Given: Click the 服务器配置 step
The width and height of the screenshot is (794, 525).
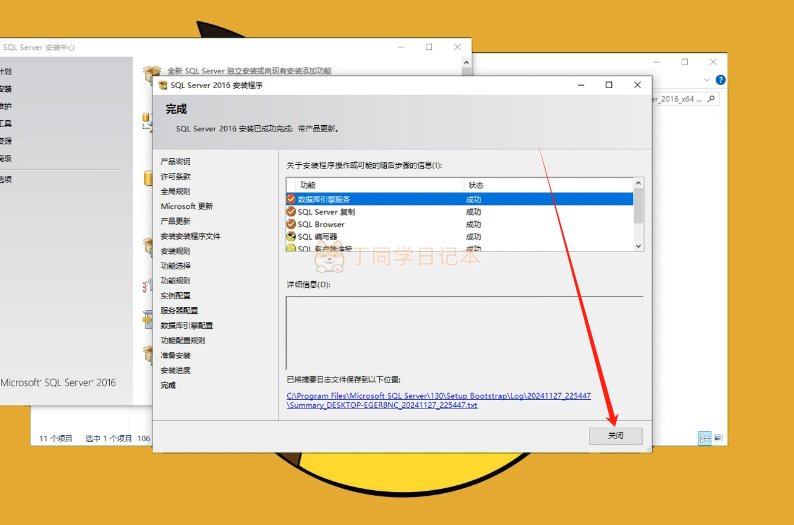Looking at the screenshot, I should point(179,310).
